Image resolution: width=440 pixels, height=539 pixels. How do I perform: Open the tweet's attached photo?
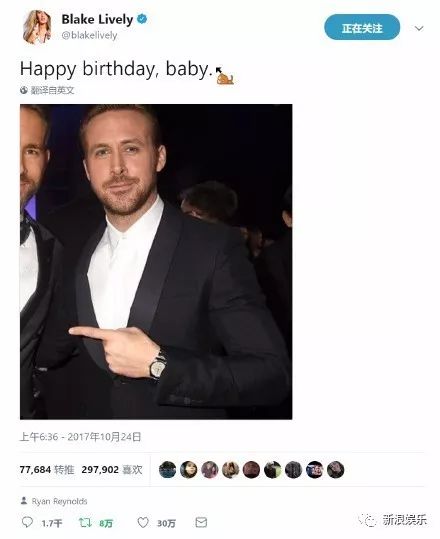[156, 262]
